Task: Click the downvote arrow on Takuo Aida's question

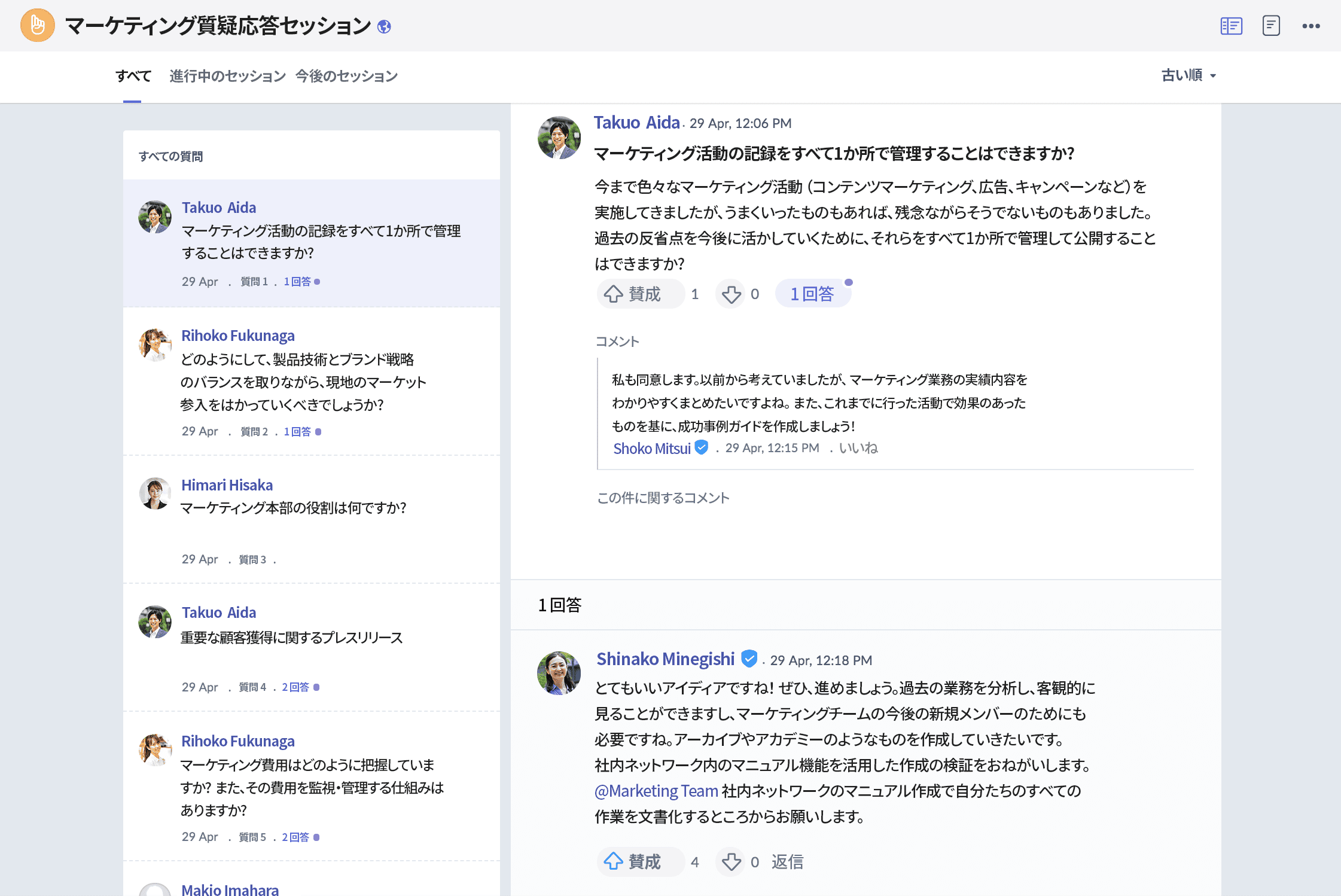Action: click(x=731, y=294)
